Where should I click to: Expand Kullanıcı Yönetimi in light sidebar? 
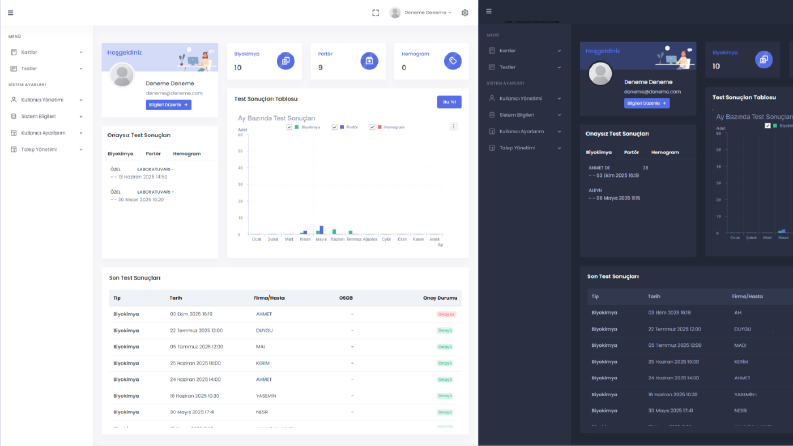[81, 100]
